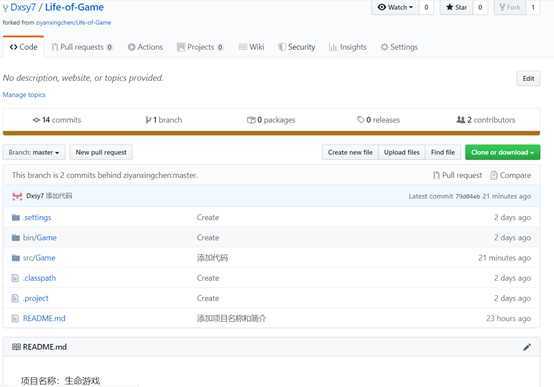The width and height of the screenshot is (554, 387).
Task: Click the orange language bar
Action: click(x=271, y=133)
